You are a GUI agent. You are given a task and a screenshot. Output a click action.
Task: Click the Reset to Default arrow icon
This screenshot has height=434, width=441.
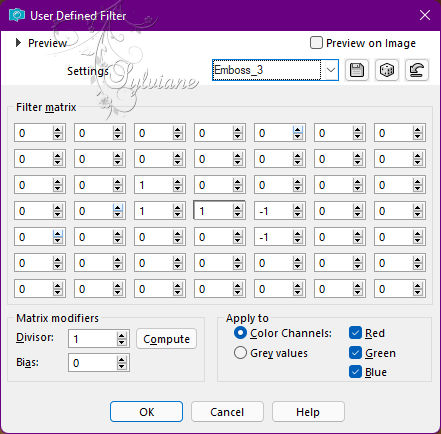click(417, 70)
